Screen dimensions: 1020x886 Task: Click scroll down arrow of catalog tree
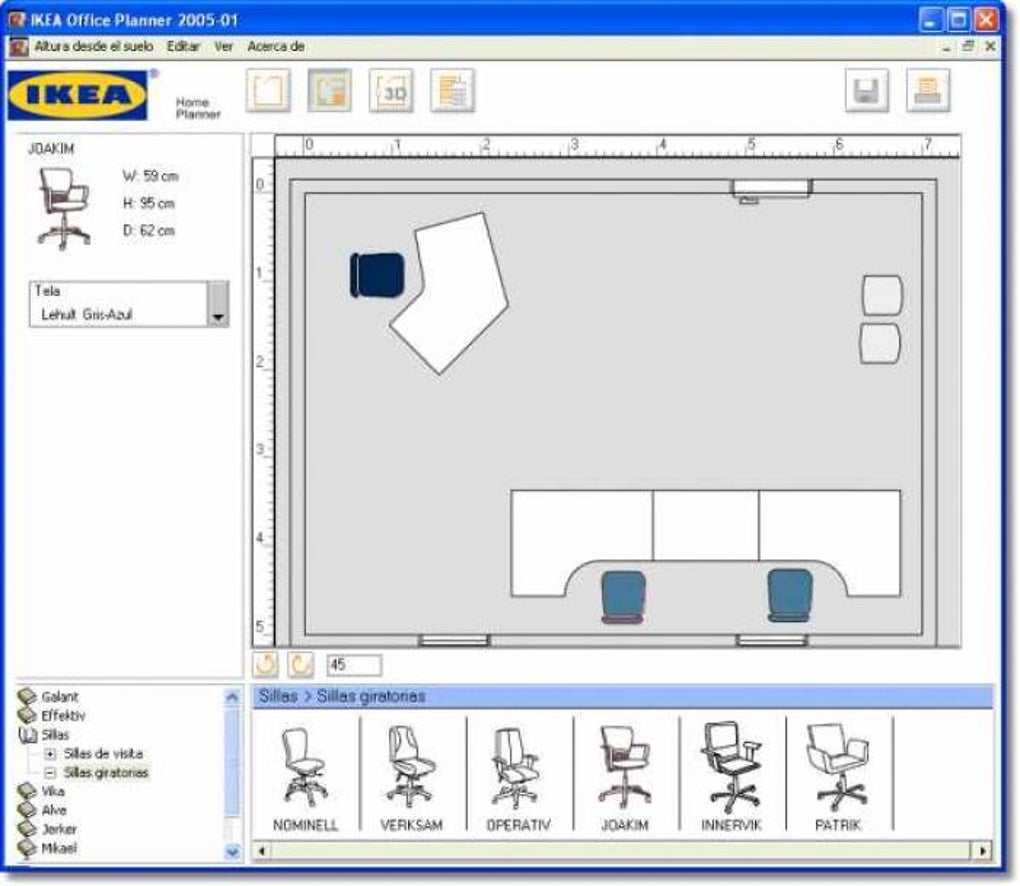232,852
